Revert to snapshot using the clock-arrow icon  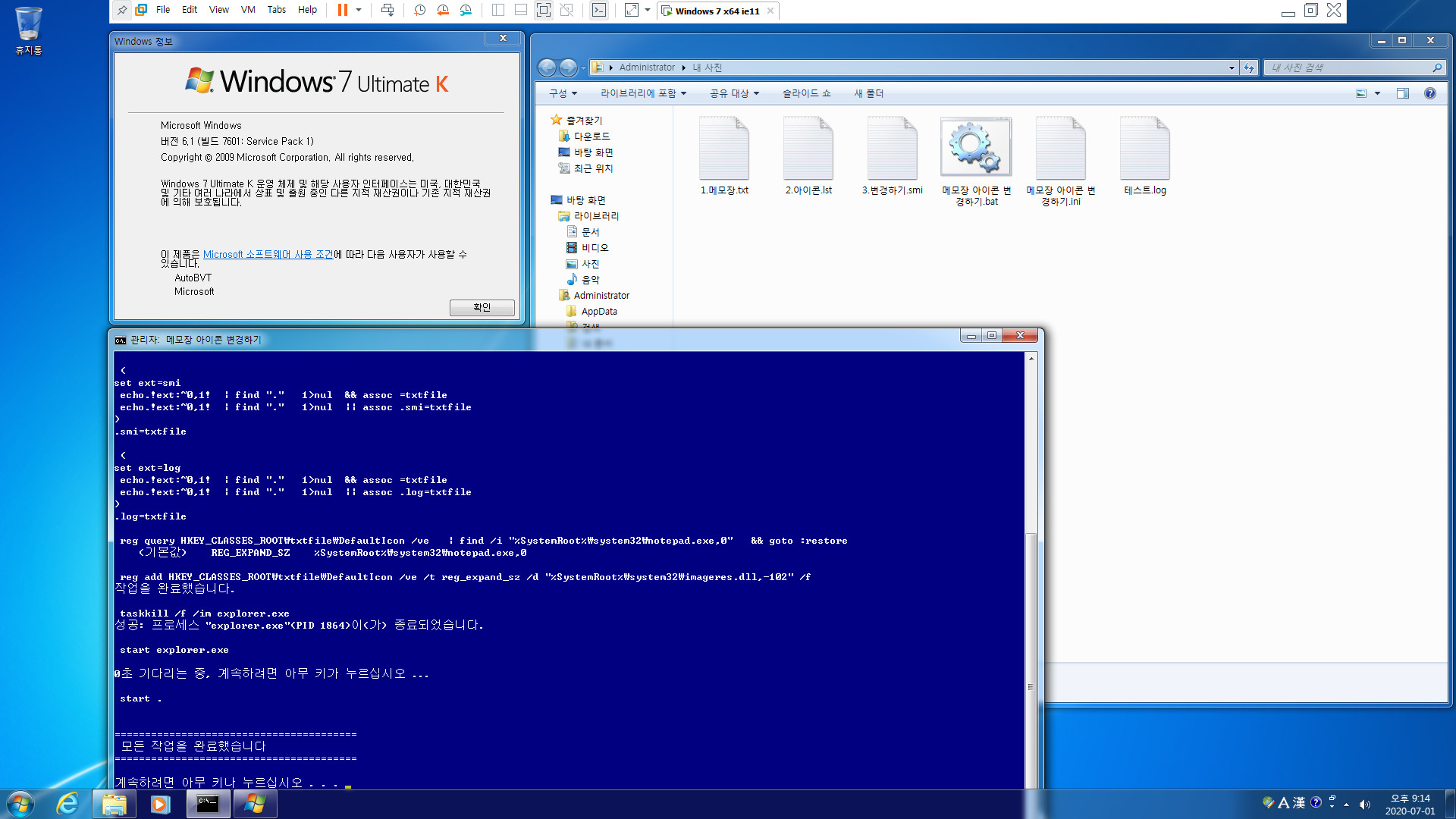point(443,10)
